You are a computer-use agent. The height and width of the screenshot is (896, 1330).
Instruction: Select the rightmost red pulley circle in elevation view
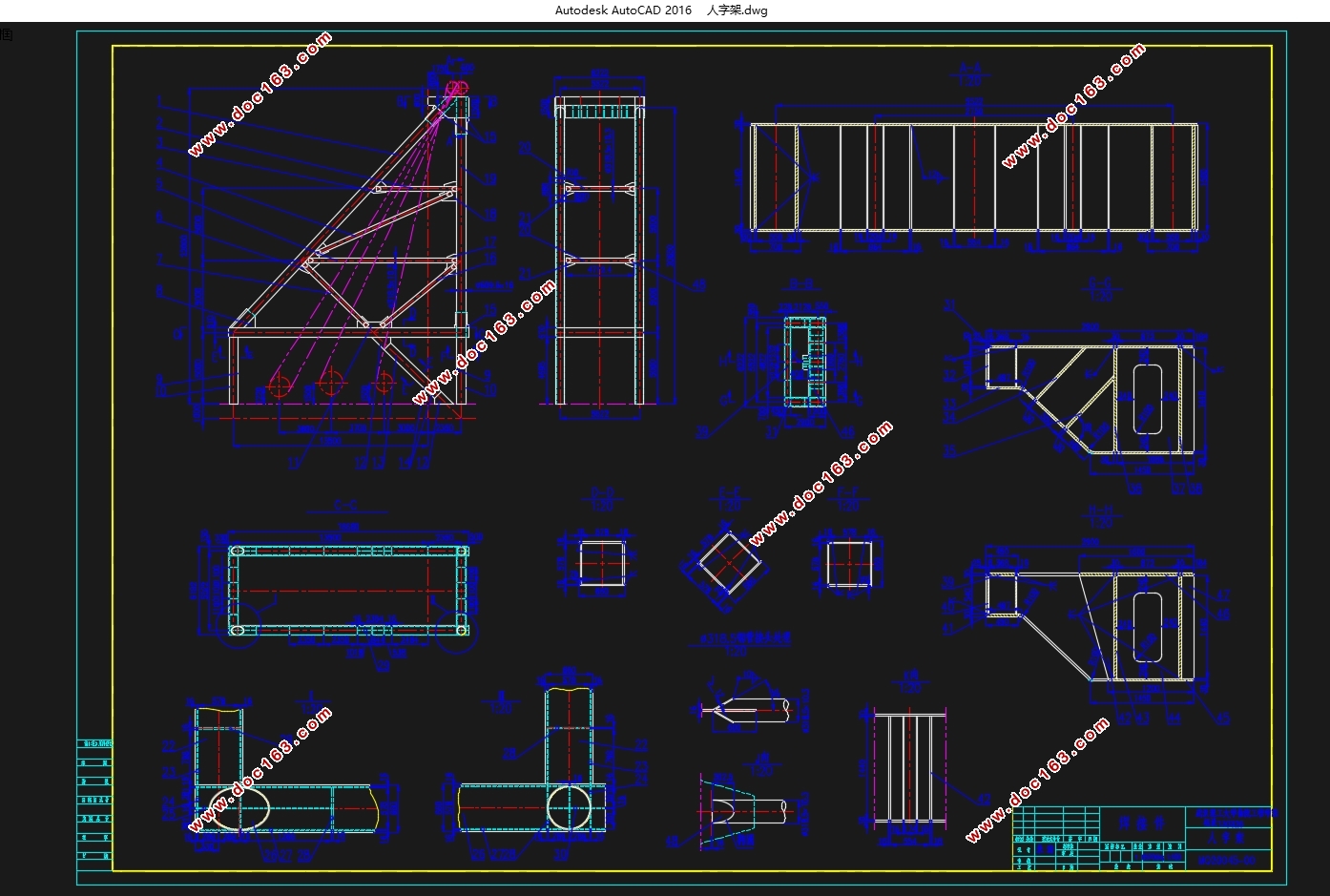click(383, 384)
